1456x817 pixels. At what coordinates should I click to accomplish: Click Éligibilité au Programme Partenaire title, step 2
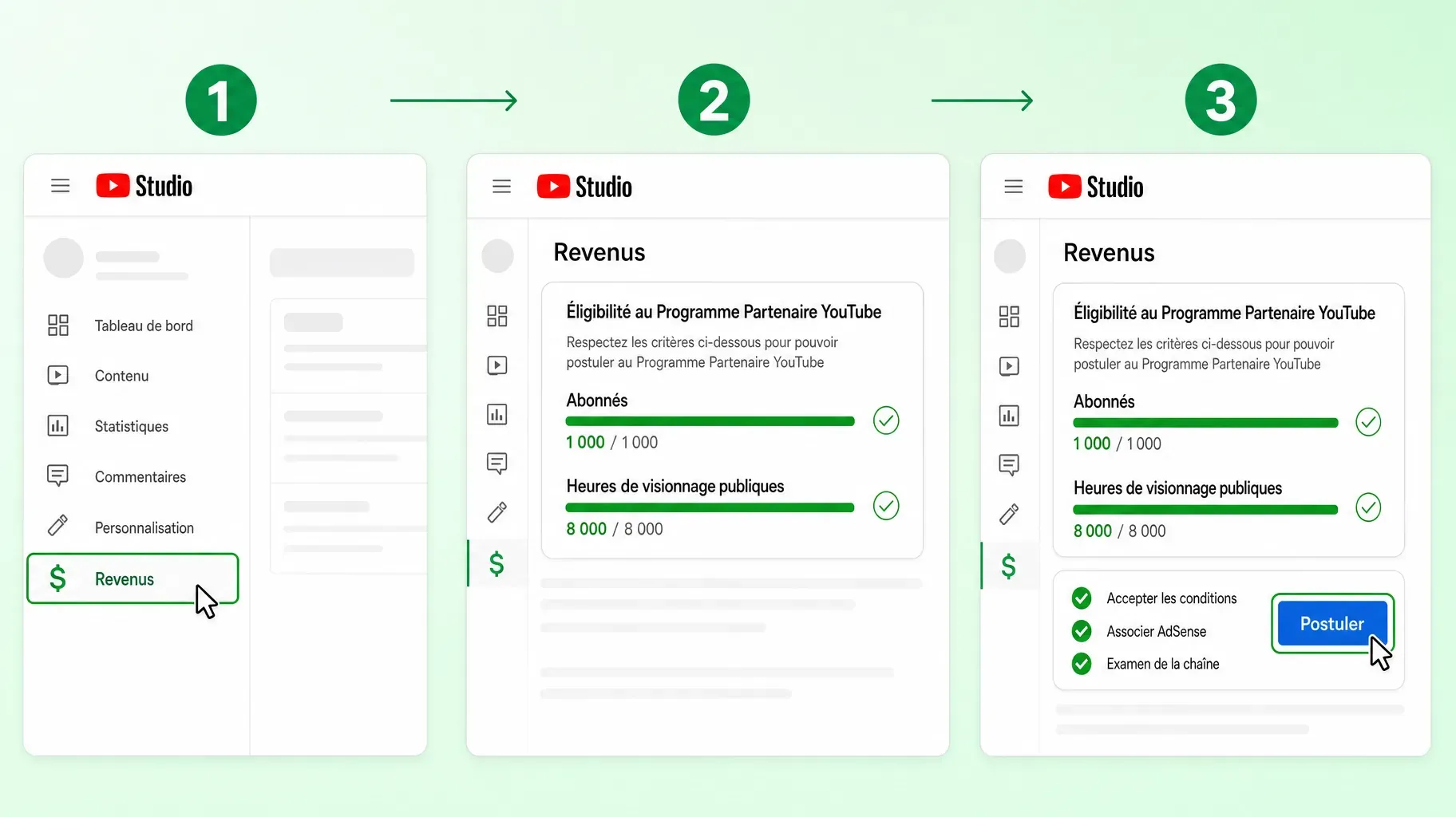click(x=724, y=312)
